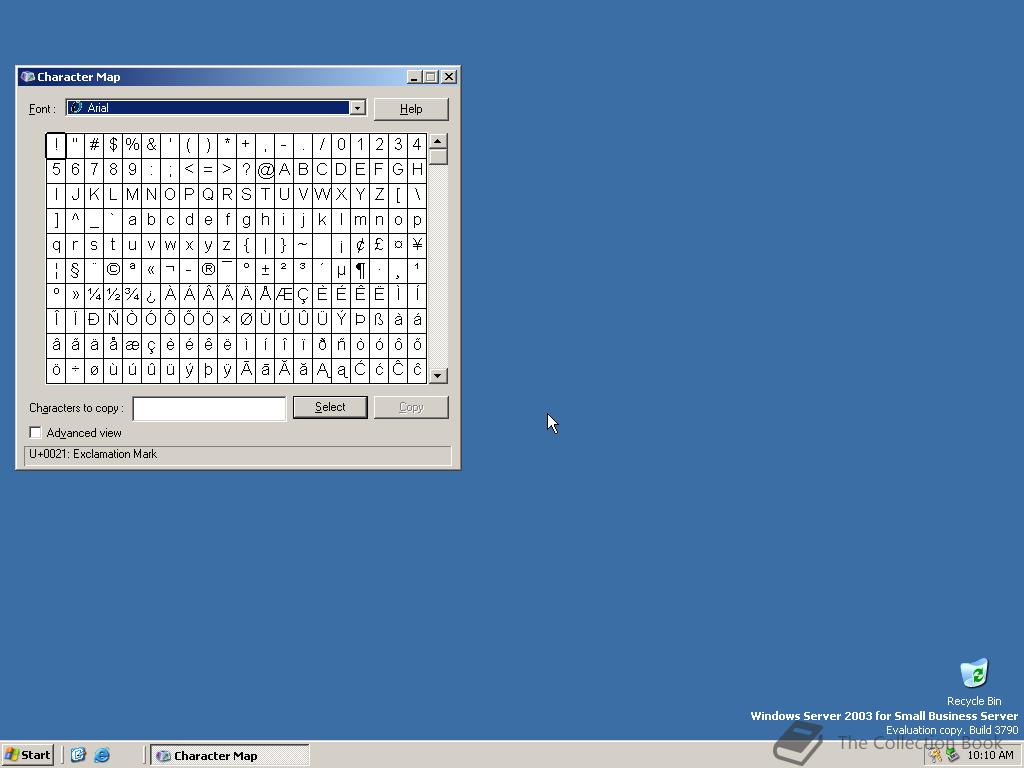
Task: Select the ¢ cent sign cell
Action: (x=360, y=245)
